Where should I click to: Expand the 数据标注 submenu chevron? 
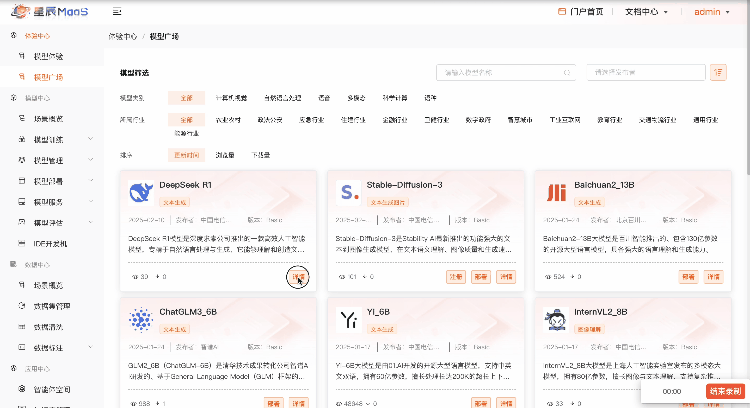pyautogui.click(x=90, y=347)
